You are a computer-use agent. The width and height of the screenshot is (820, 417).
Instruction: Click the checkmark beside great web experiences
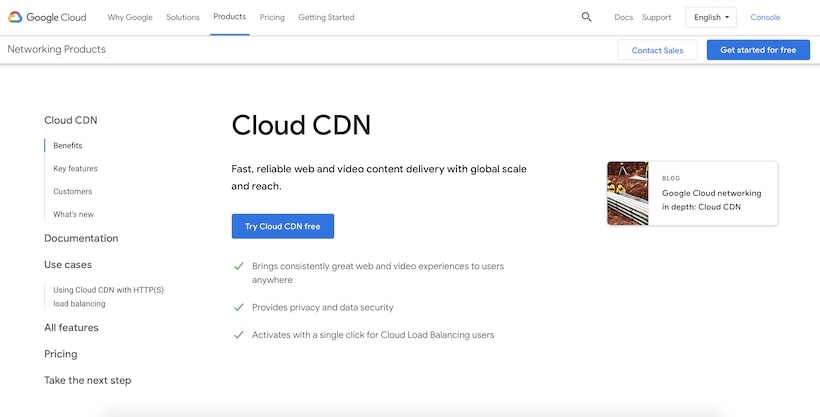tap(239, 266)
